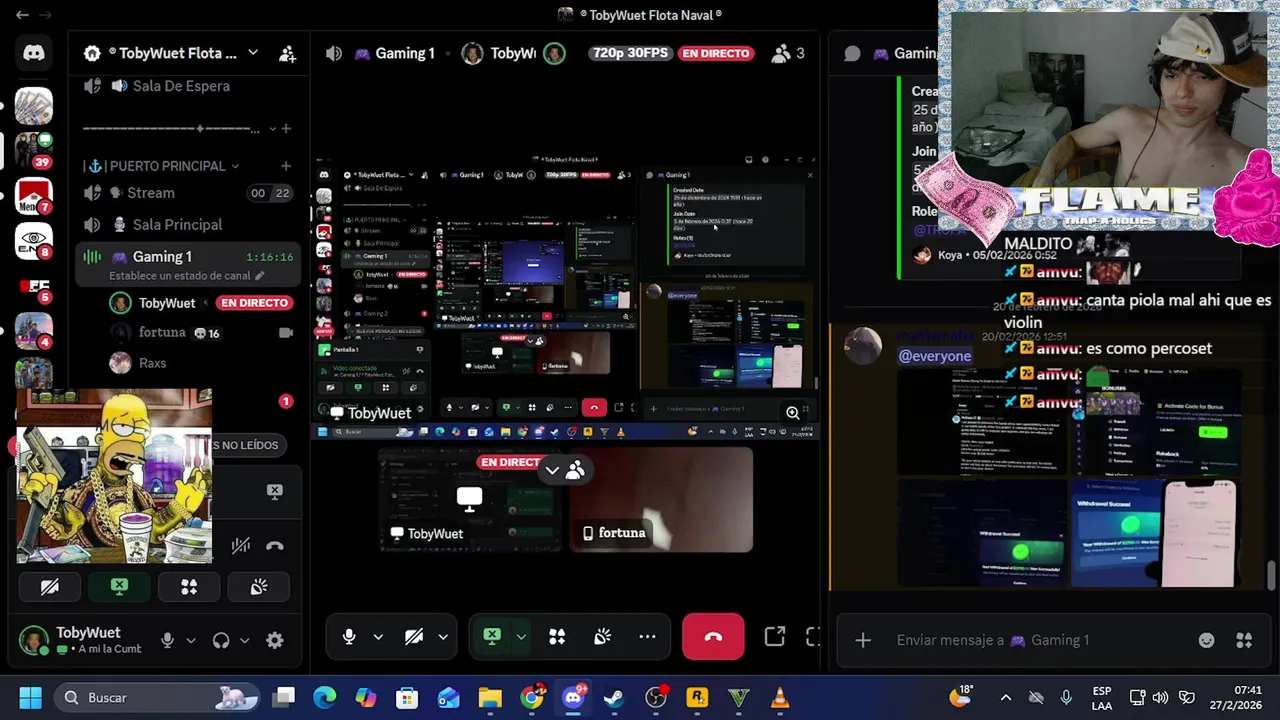Image resolution: width=1280 pixels, height=720 pixels.
Task: Add a channel to PUERTO PRINCIPAL category
Action: pyautogui.click(x=286, y=166)
